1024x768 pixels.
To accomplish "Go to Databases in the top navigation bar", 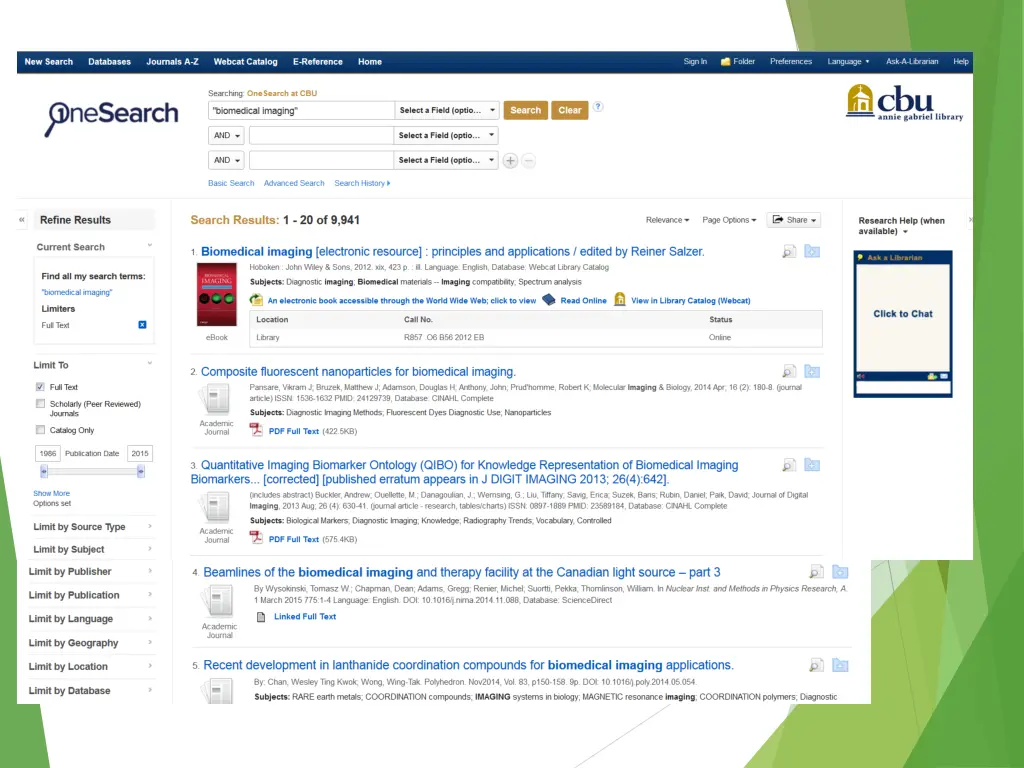I will pos(109,62).
